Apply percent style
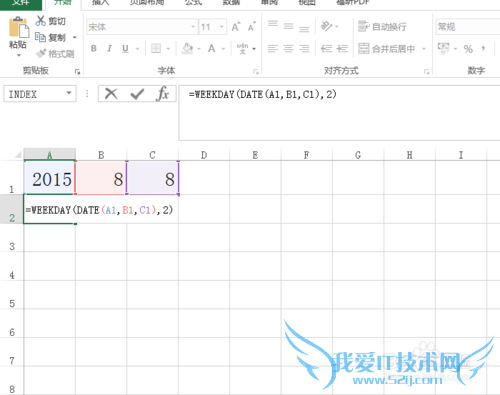The height and width of the screenshot is (395, 500). click(468, 49)
